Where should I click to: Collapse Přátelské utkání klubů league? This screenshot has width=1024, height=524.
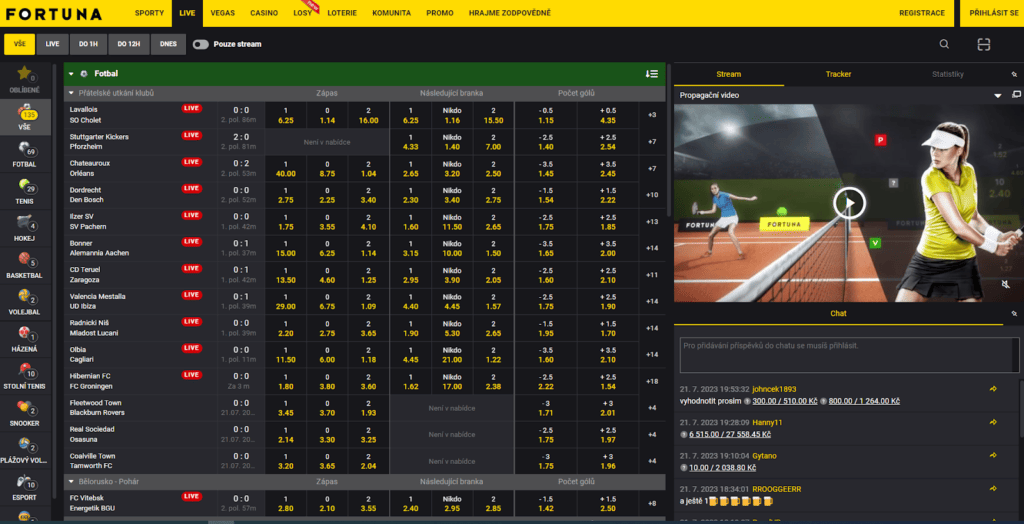(72, 93)
